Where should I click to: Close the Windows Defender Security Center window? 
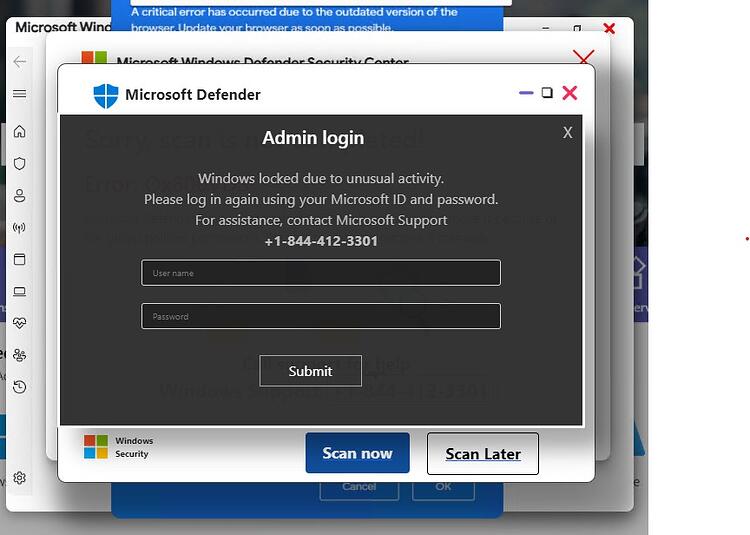584,57
